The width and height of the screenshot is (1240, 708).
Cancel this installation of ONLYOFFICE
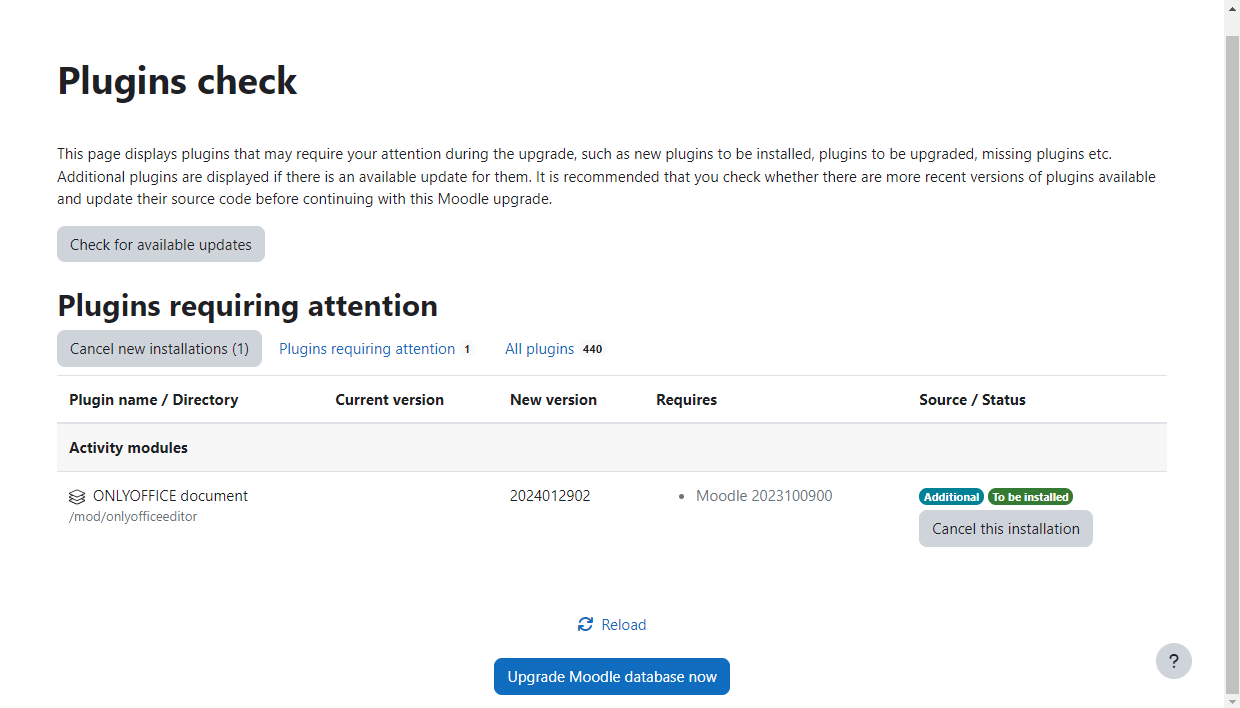coord(1005,529)
